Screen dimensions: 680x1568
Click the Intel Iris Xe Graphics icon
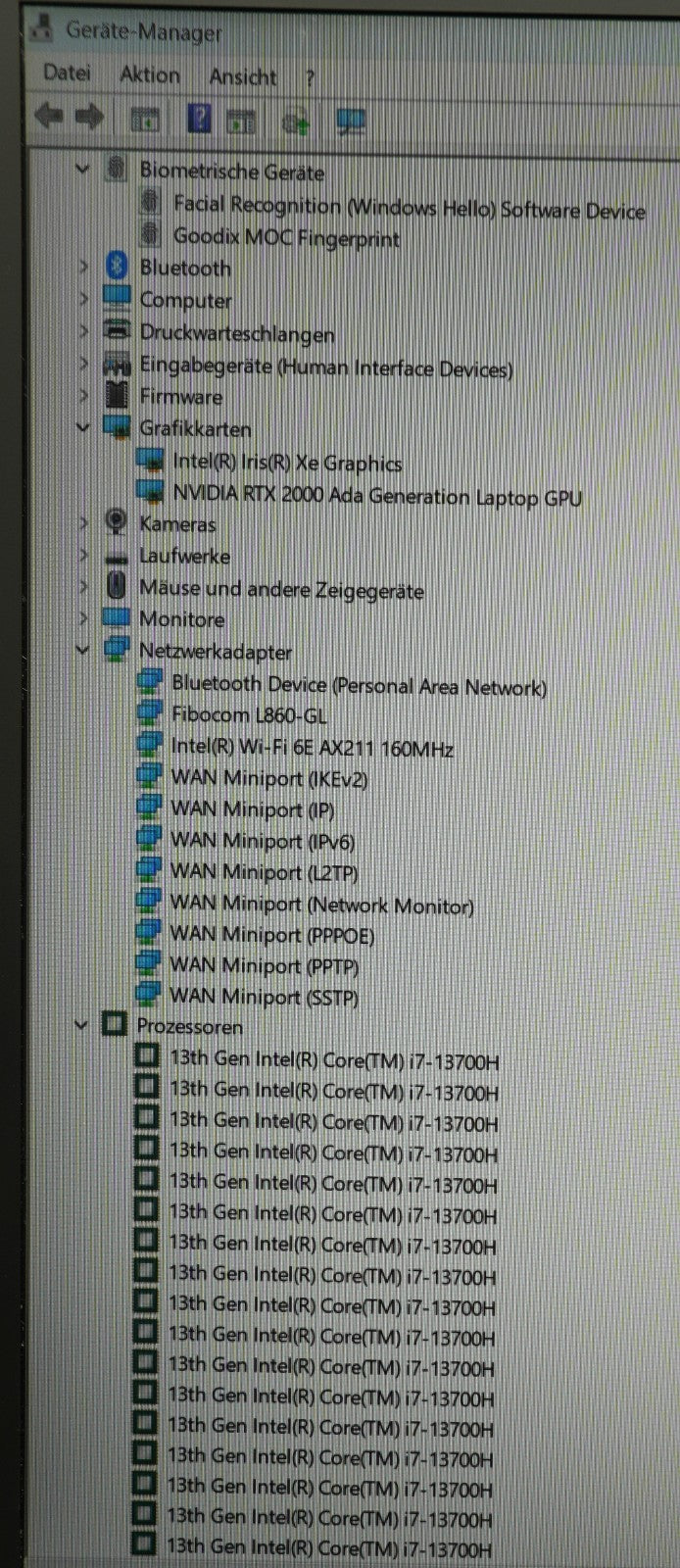click(150, 460)
